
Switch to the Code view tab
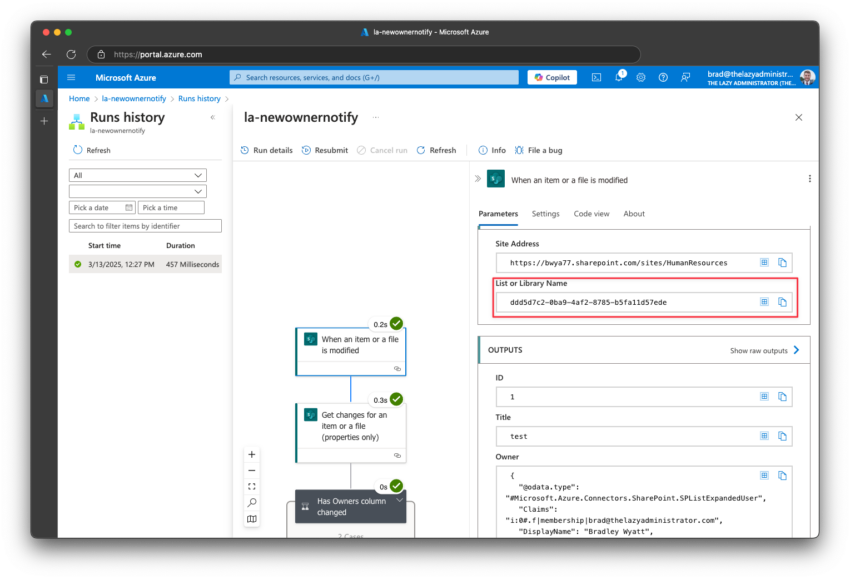coord(591,214)
